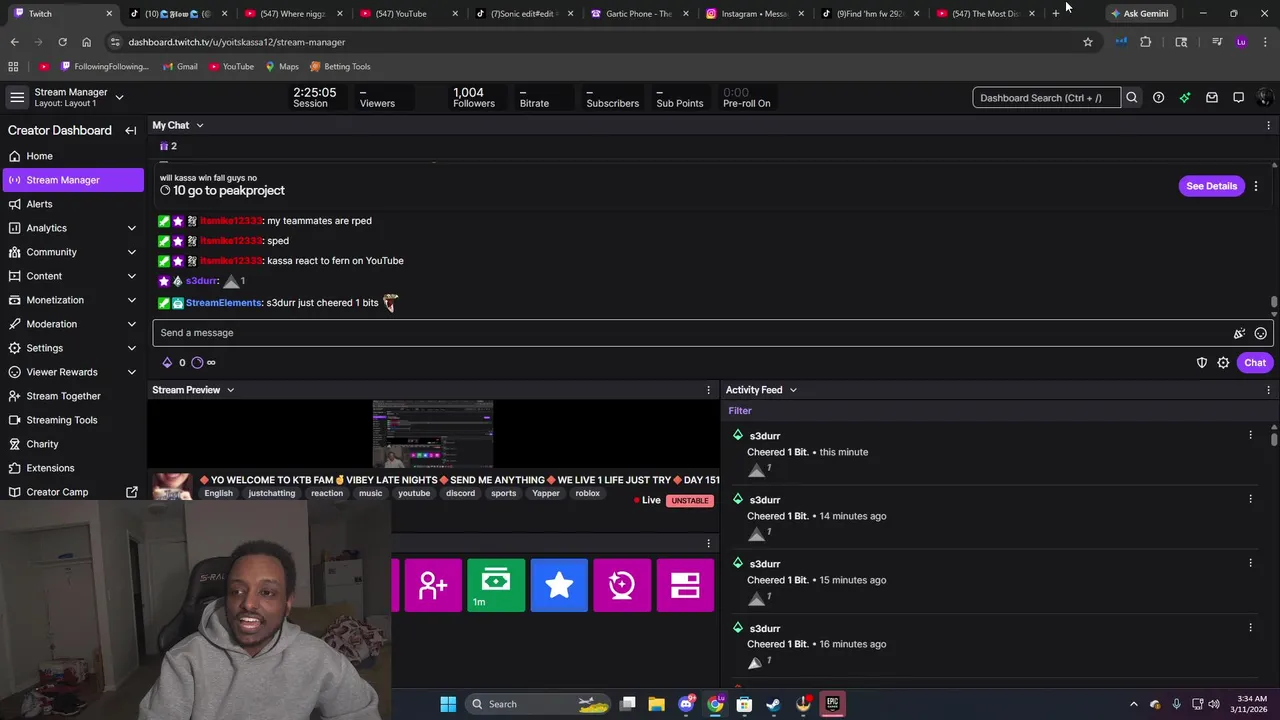This screenshot has height=720, width=1280.
Task: Open Activity Feed panel three-dot menu
Action: [x=1269, y=390]
